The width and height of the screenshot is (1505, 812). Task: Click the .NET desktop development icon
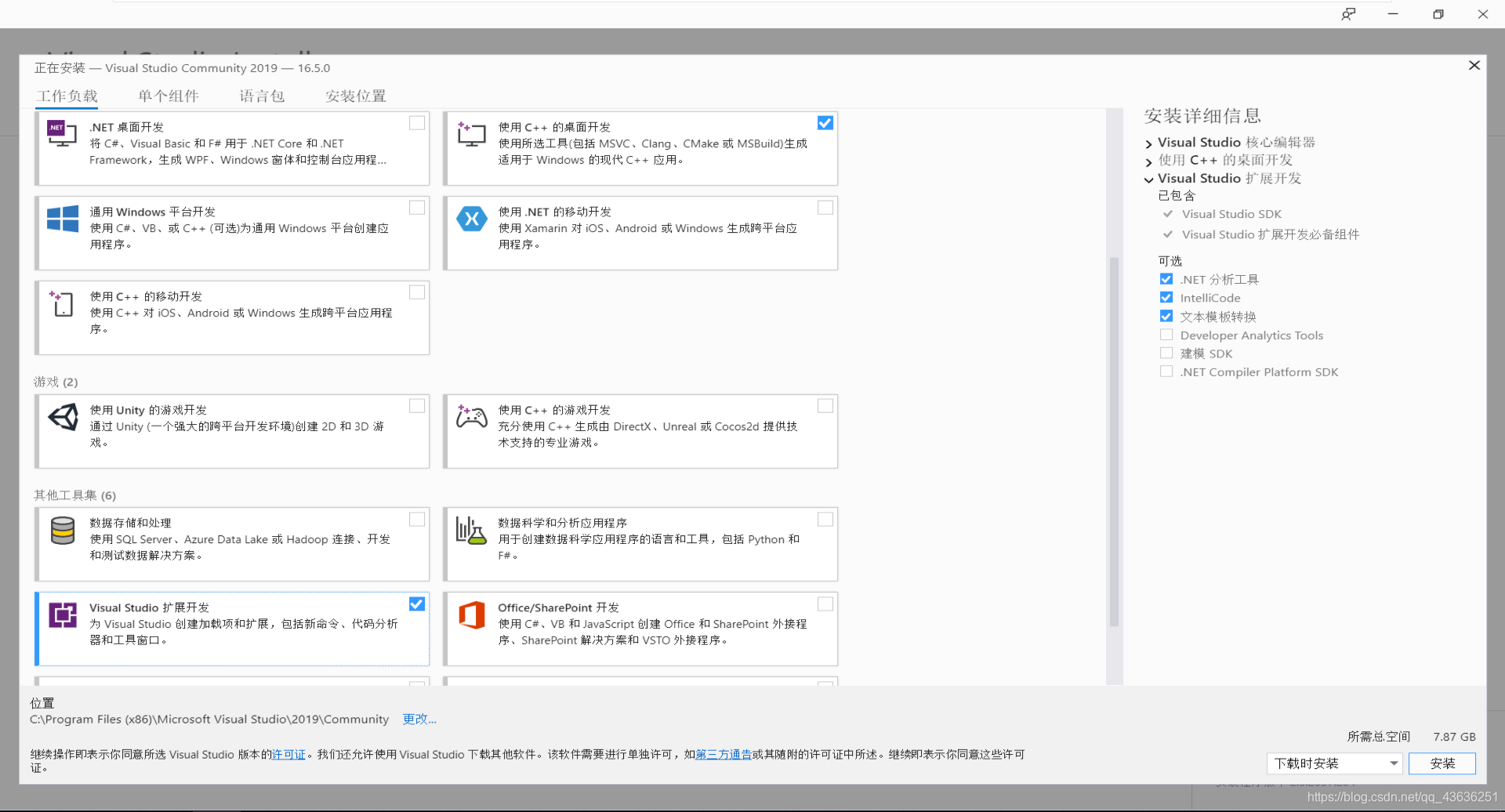(x=62, y=133)
